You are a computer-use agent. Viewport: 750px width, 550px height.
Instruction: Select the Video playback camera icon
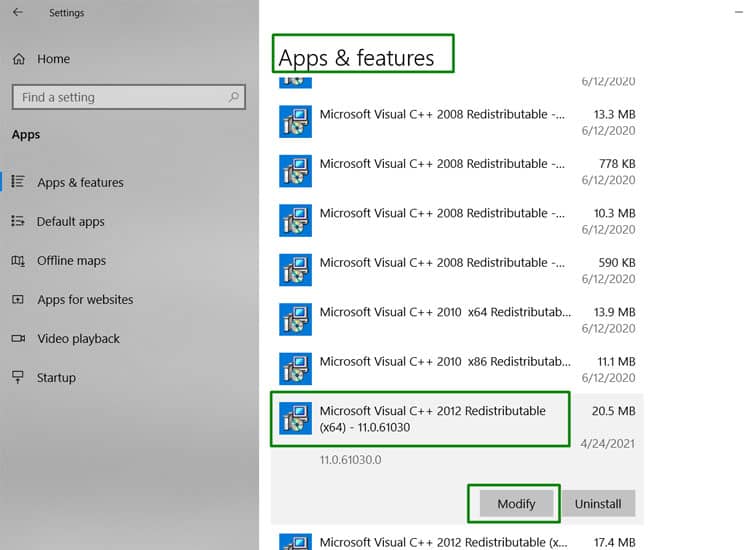point(18,339)
